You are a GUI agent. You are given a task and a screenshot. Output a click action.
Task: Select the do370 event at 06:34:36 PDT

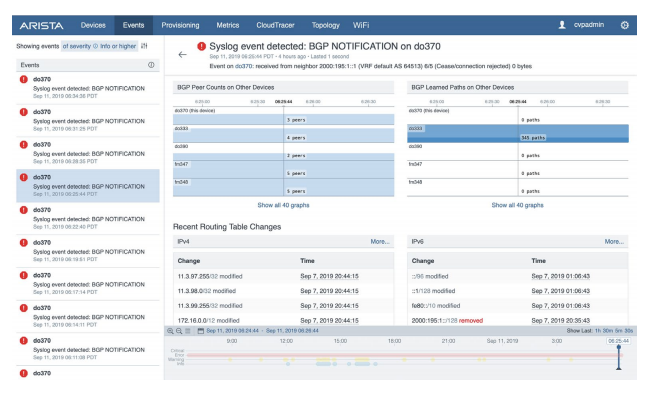click(x=88, y=87)
